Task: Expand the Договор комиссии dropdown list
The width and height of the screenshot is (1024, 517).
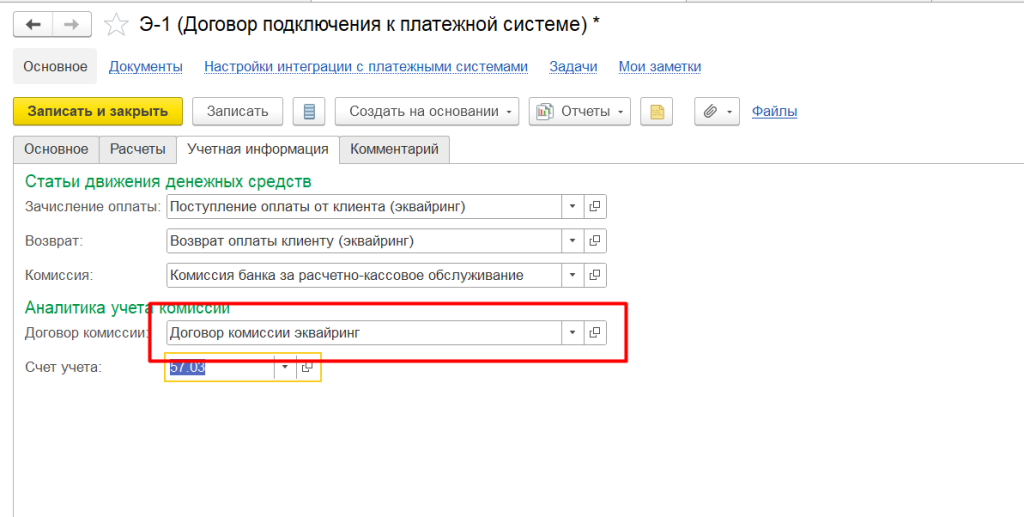Action: coord(572,333)
